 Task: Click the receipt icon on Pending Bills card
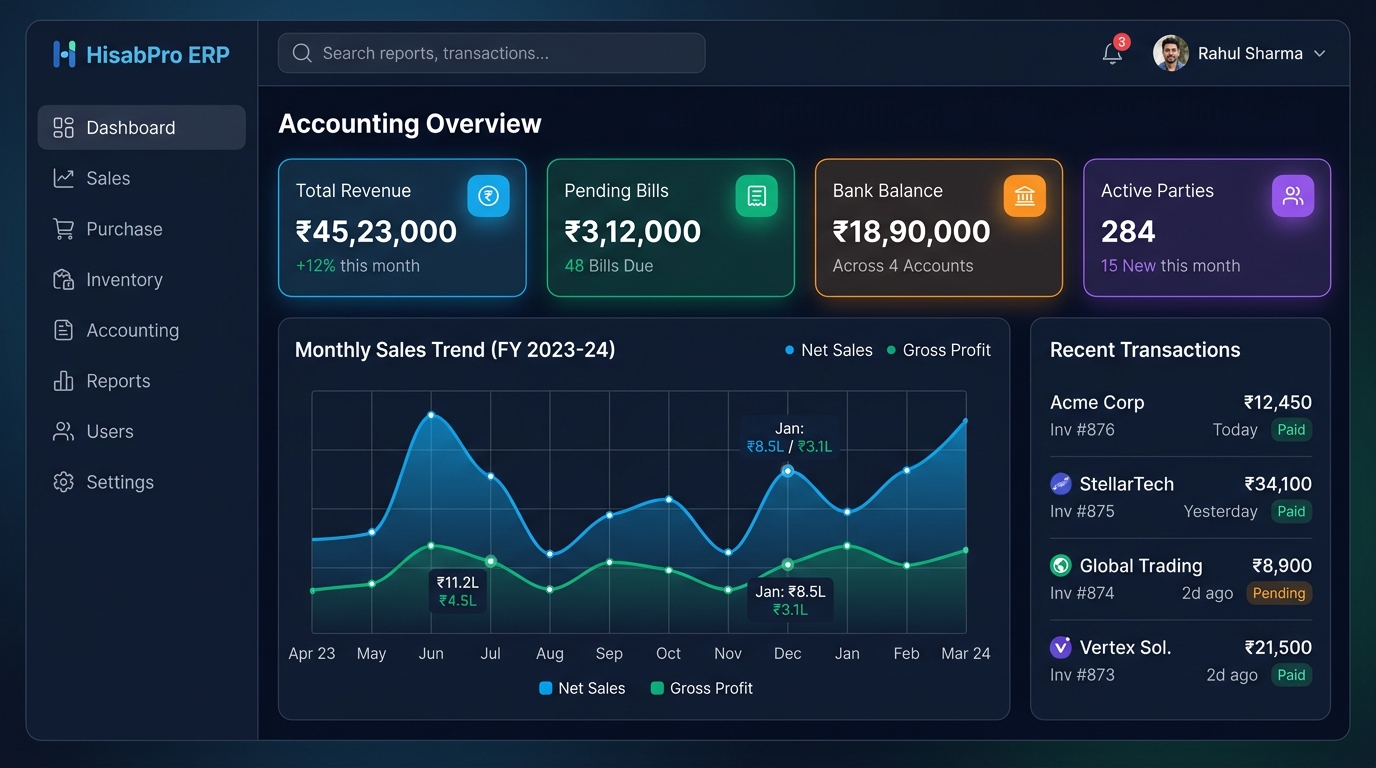coord(757,196)
